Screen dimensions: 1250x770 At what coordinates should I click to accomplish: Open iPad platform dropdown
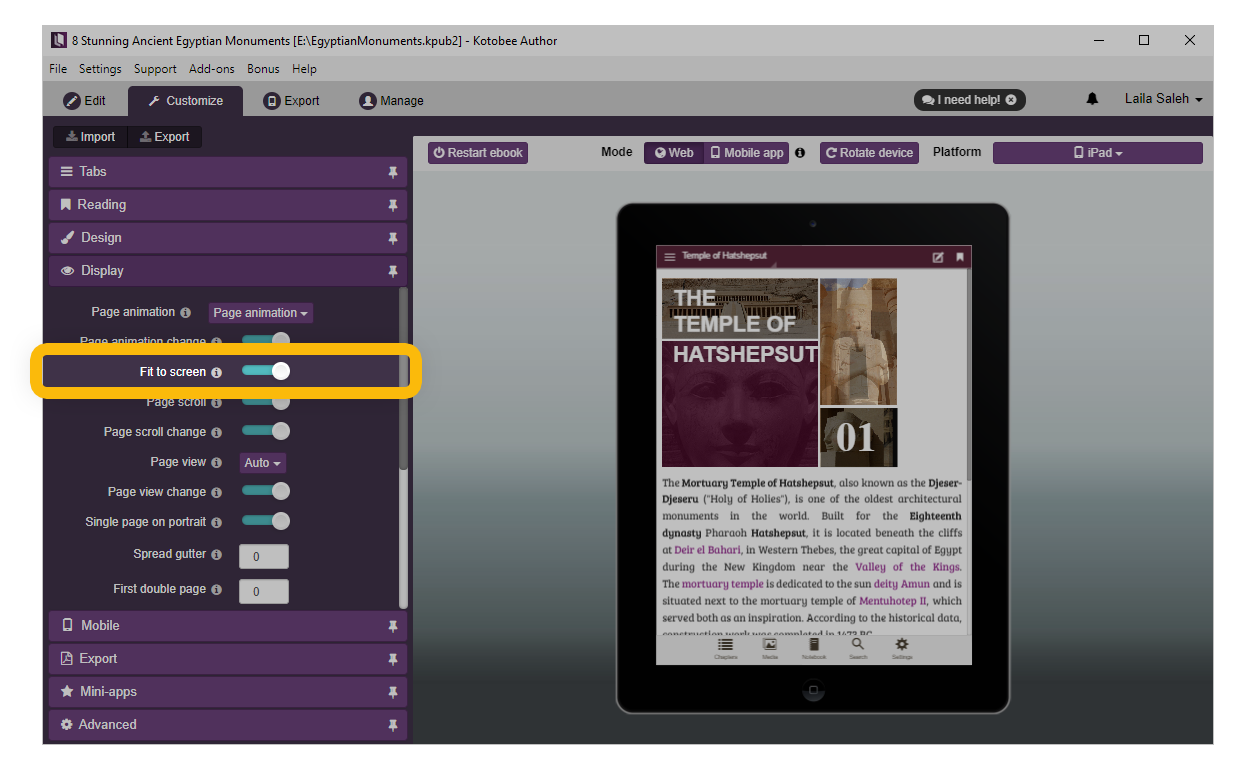(x=1098, y=153)
